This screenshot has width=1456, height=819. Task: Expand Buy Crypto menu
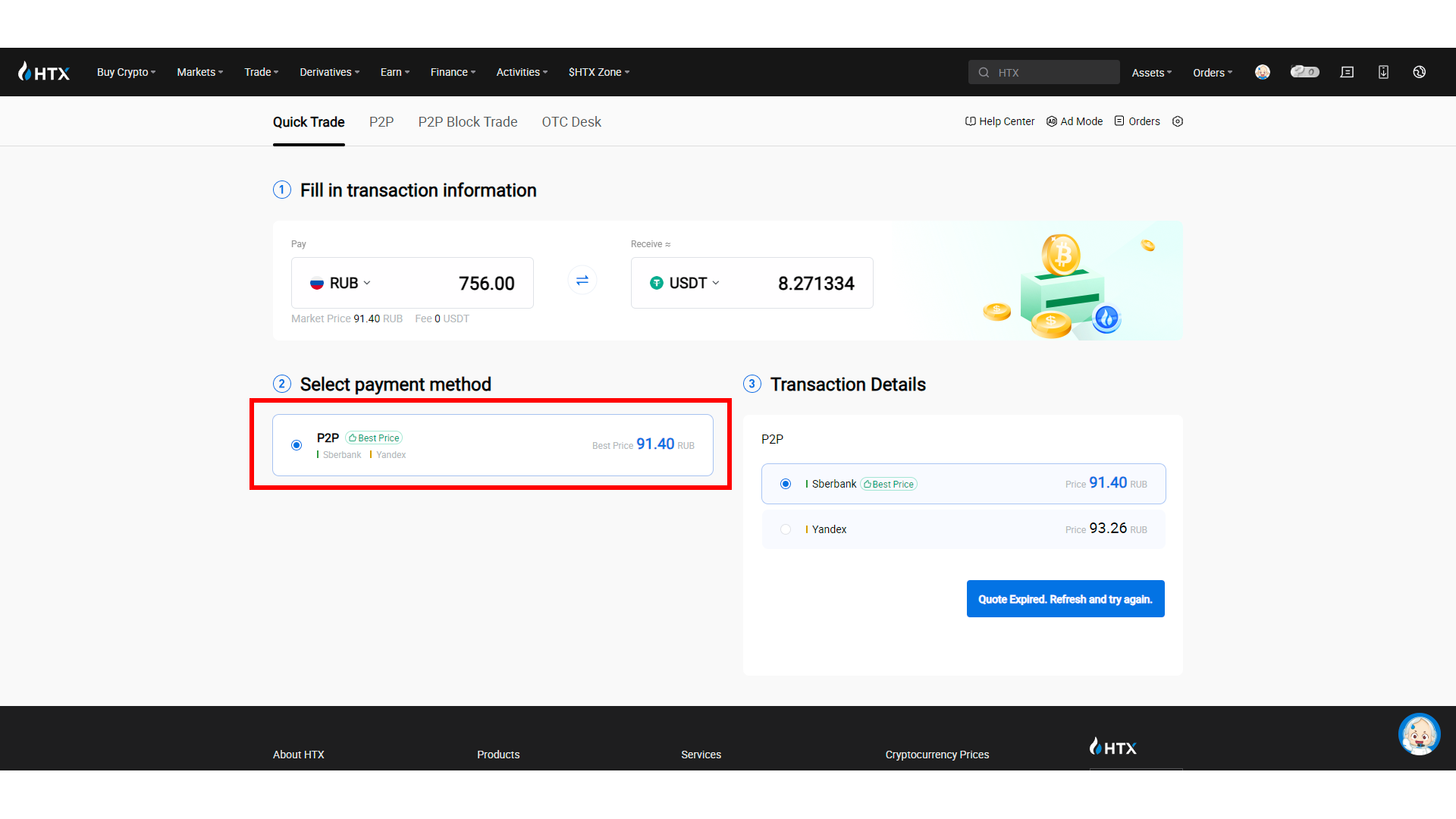(126, 72)
